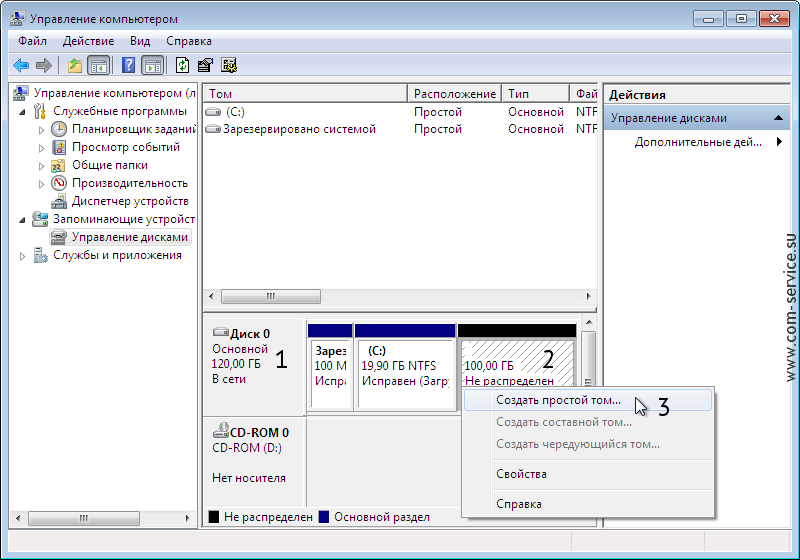800x560 pixels.
Task: Click the Том column header
Action: pos(305,93)
